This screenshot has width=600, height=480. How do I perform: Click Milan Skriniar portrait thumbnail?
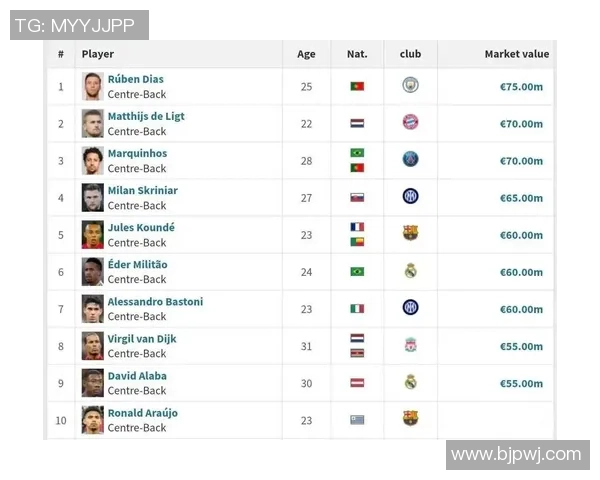(x=93, y=197)
